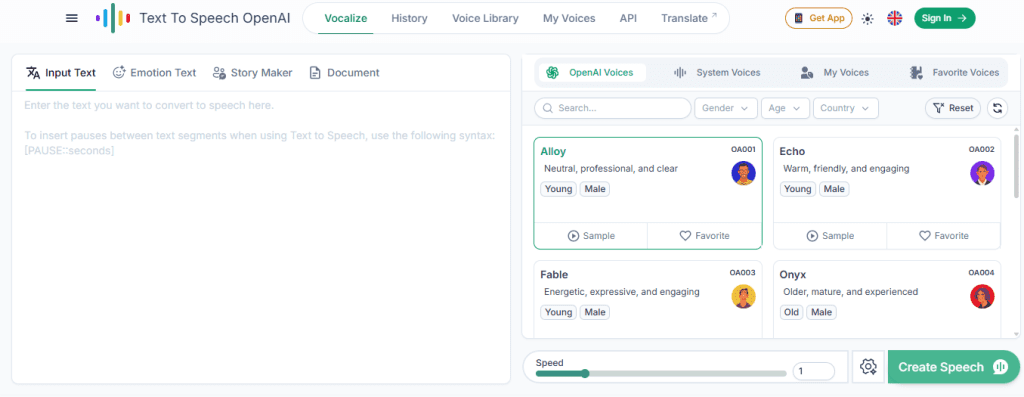Click Echo's avatar image
Viewport: 1024px width, 397px height.
click(x=982, y=173)
